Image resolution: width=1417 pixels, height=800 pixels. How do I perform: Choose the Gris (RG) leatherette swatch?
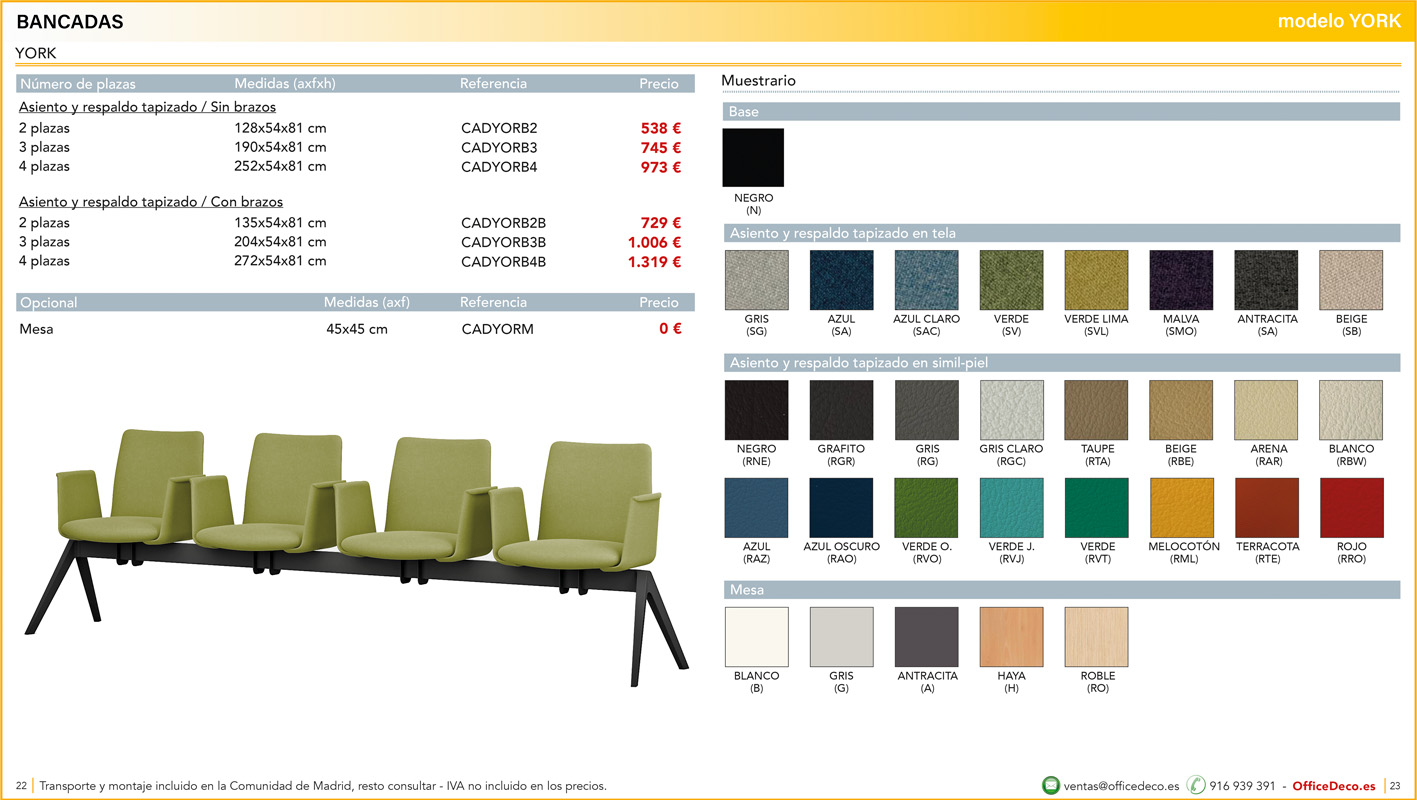[x=926, y=410]
